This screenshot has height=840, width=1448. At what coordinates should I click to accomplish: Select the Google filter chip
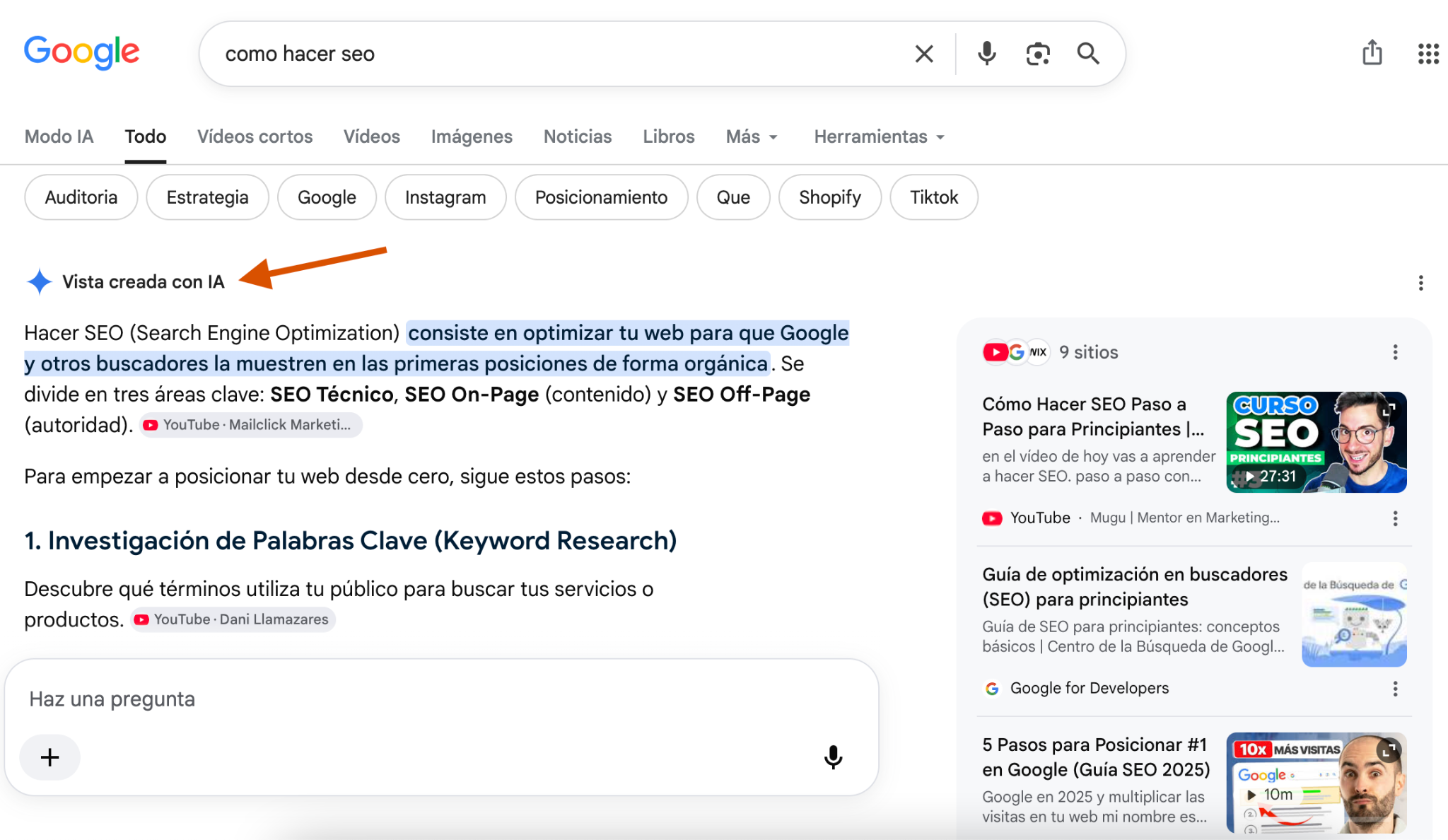point(327,197)
